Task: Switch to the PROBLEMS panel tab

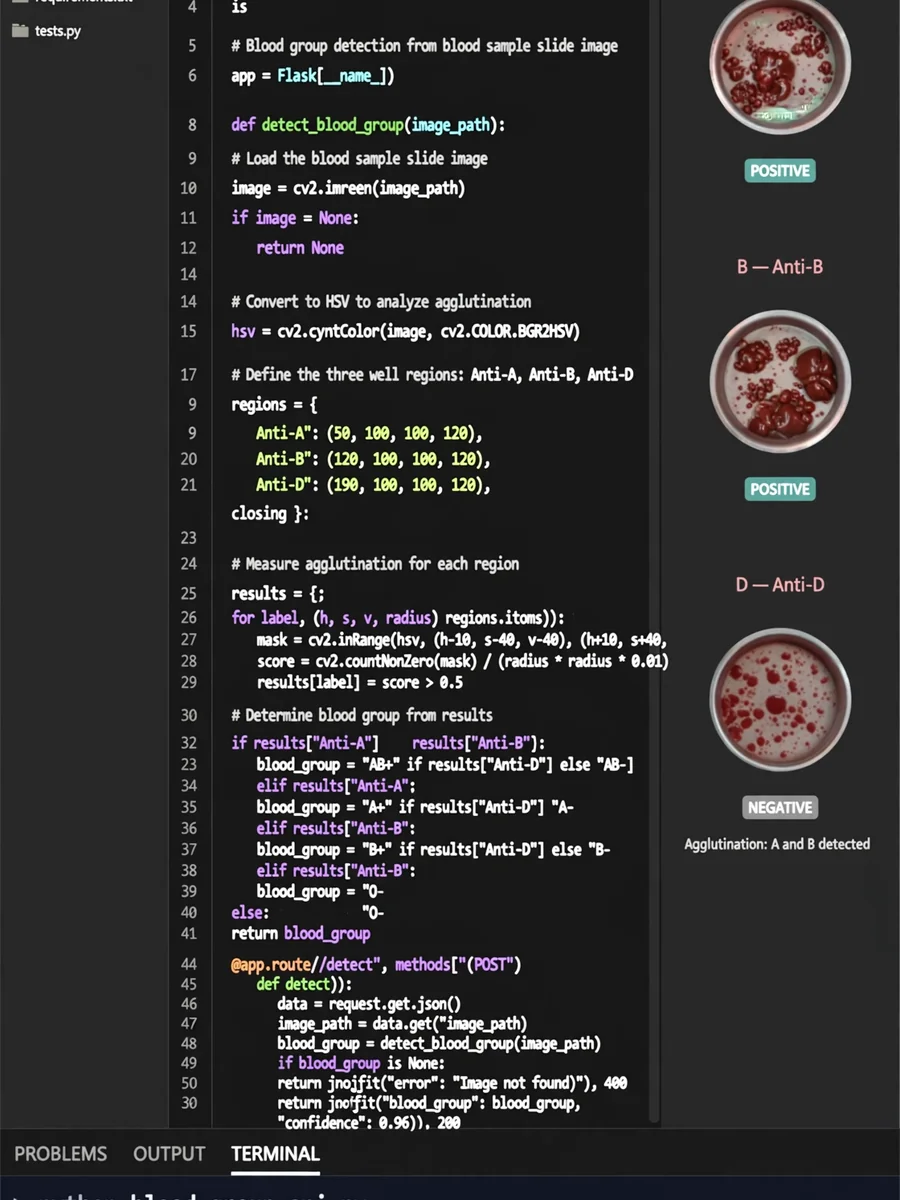Action: 60,1153
